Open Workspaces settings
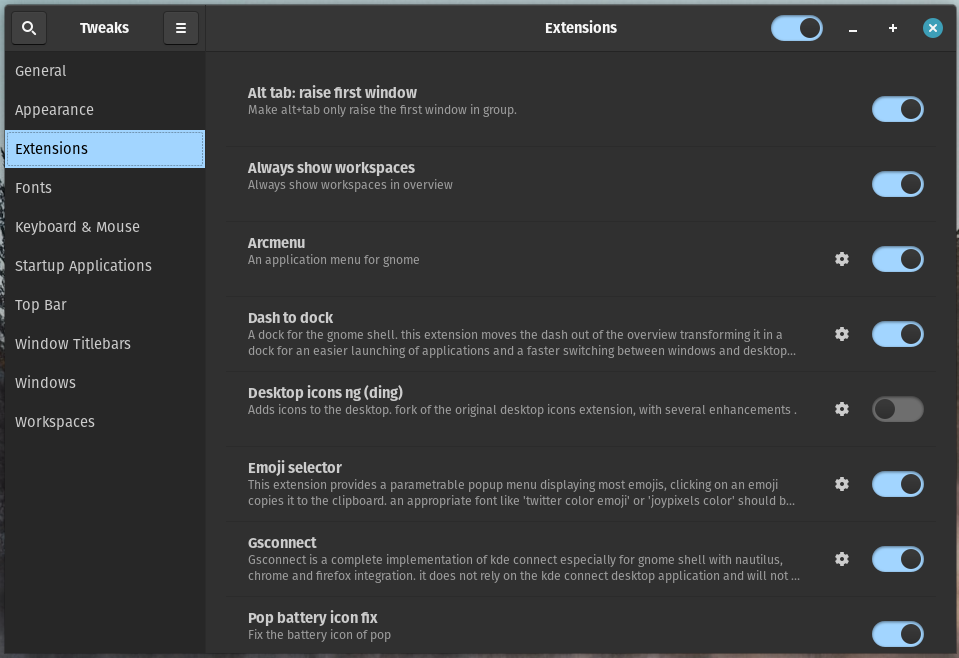 105,422
